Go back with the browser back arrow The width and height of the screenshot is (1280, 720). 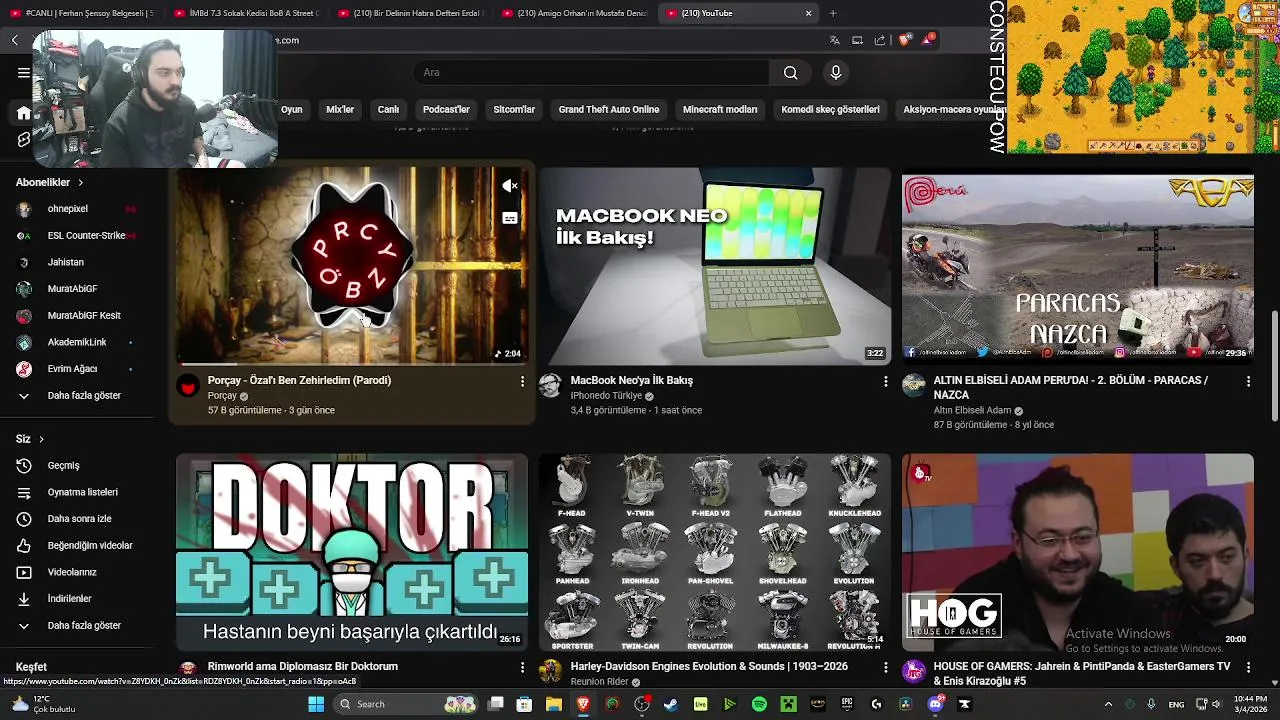pyautogui.click(x=15, y=40)
